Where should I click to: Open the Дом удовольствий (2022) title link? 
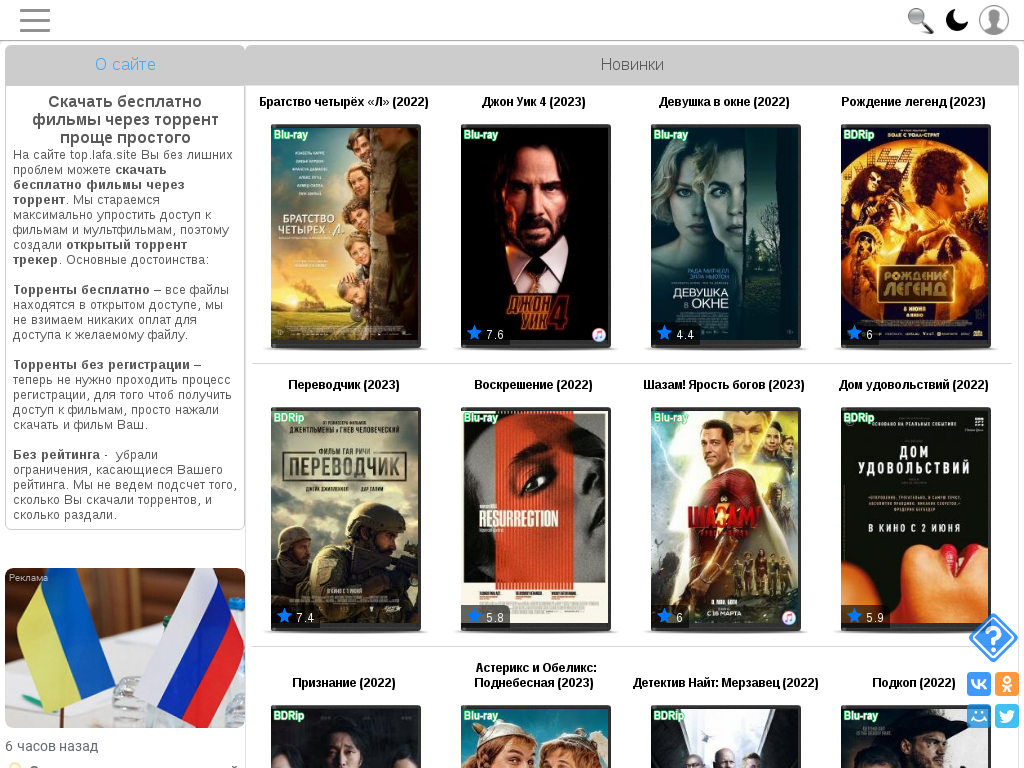point(914,385)
